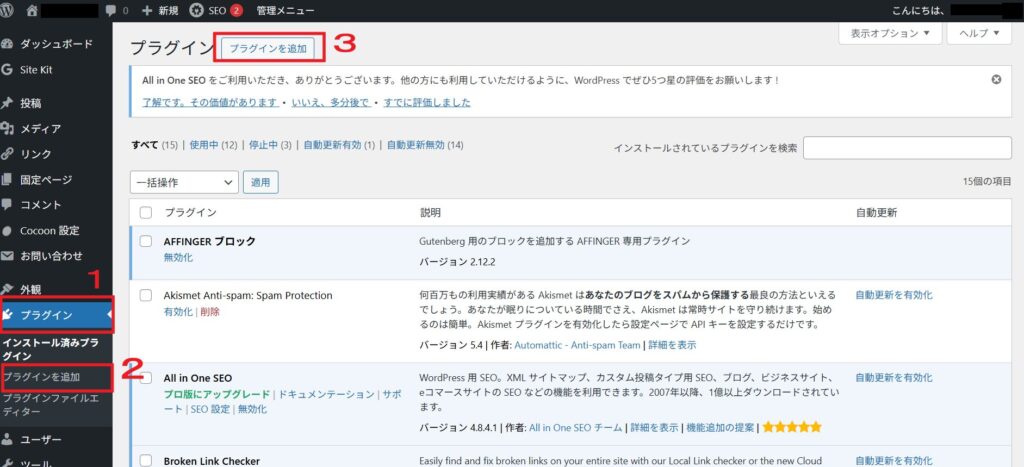Open the ダッシュボード sidebar icon
This screenshot has height=467, width=1024.
[x=7, y=44]
